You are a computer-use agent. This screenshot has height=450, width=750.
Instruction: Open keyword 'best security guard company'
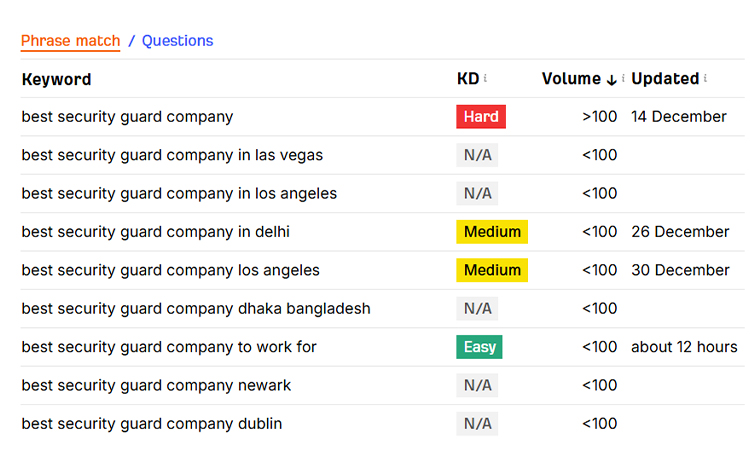pyautogui.click(x=127, y=117)
